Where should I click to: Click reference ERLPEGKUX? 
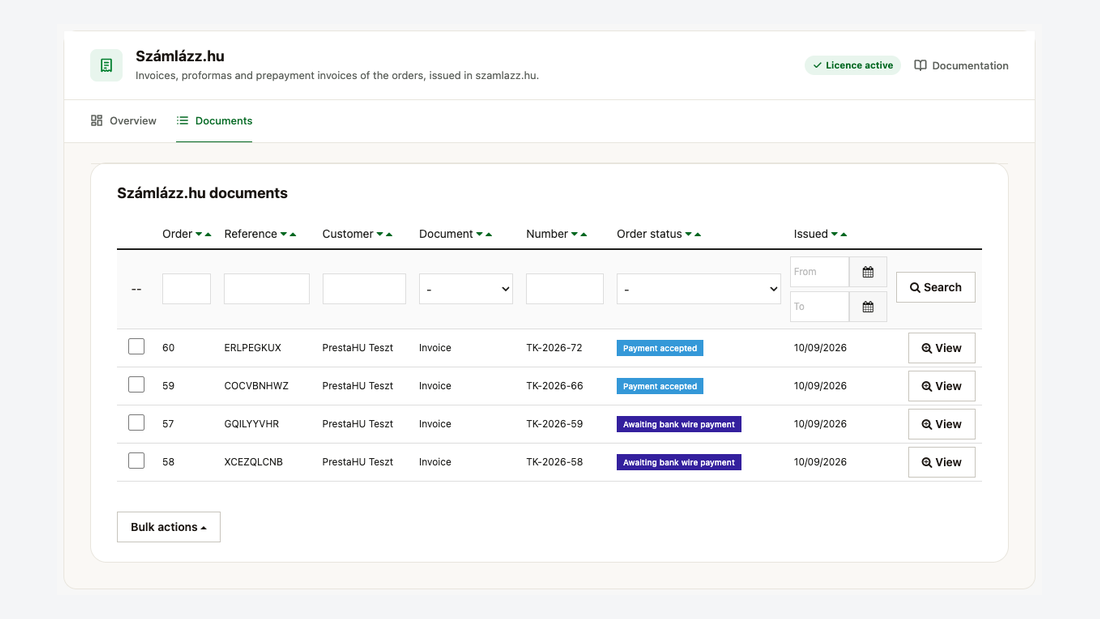[253, 348]
